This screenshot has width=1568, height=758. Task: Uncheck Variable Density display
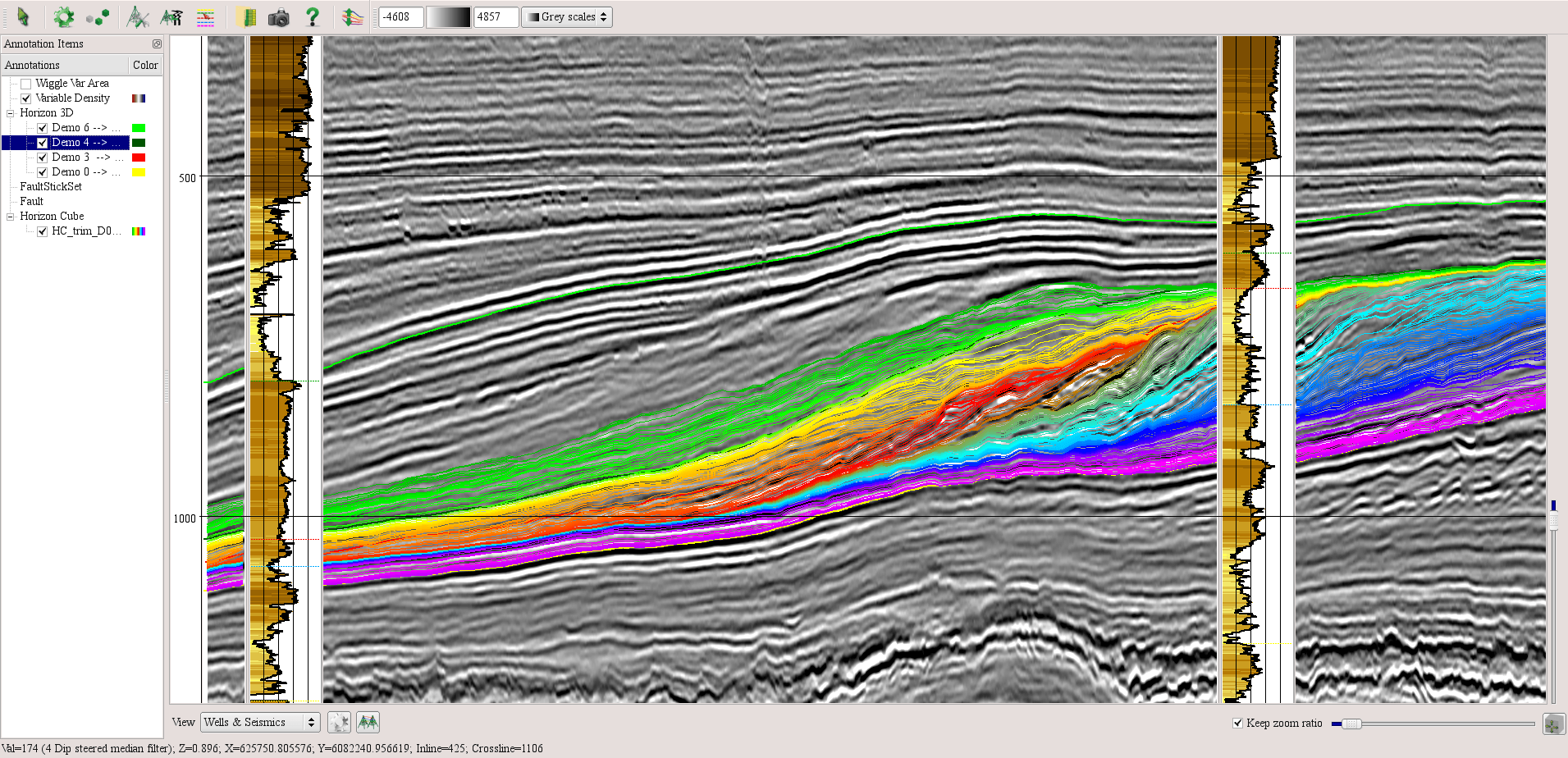(x=26, y=98)
